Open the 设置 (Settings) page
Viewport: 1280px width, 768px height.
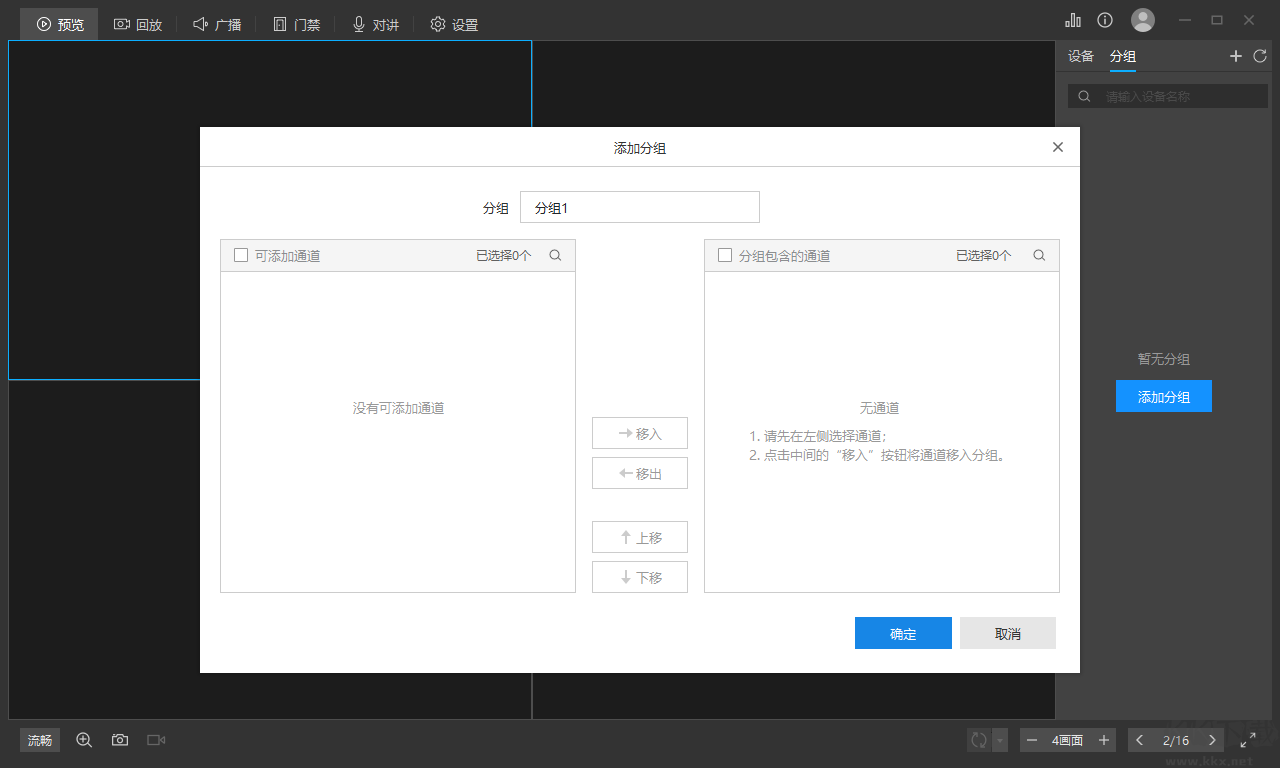tap(453, 23)
